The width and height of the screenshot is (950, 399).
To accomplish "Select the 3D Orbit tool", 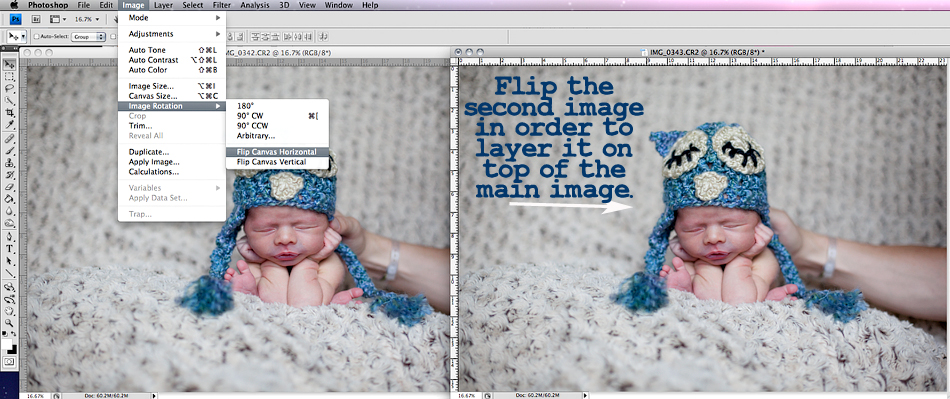I will click(x=10, y=300).
